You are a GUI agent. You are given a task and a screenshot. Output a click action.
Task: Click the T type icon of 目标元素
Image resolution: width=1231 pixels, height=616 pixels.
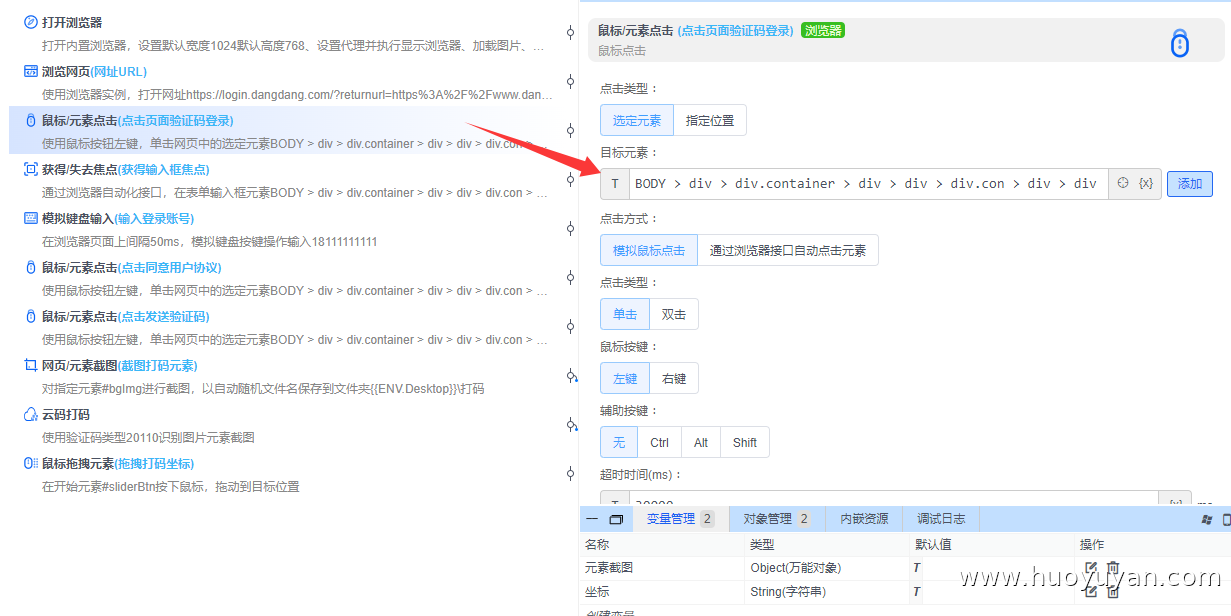coord(614,183)
